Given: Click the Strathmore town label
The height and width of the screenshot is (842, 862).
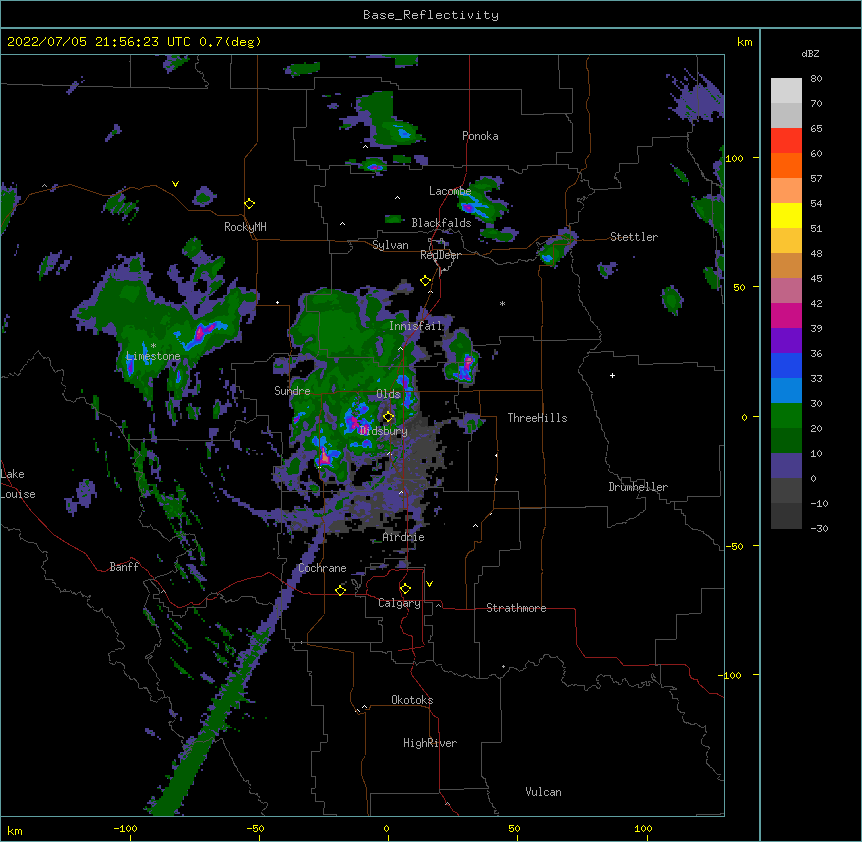Looking at the screenshot, I should 516,608.
